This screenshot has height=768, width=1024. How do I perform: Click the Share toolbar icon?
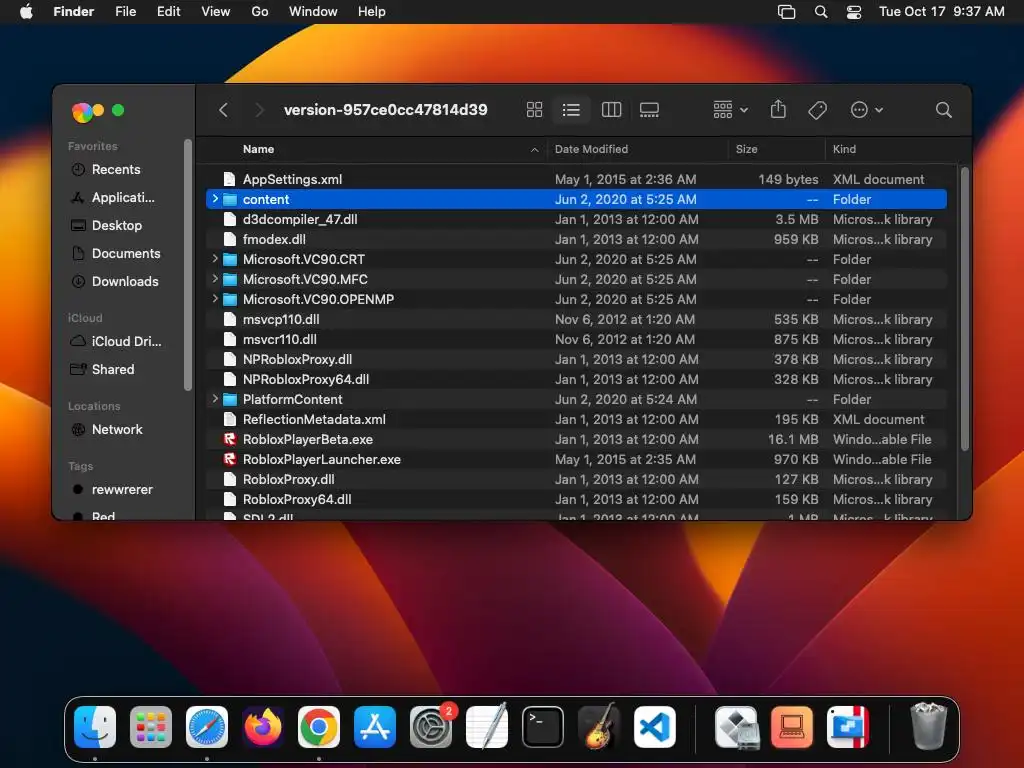pyautogui.click(x=778, y=109)
